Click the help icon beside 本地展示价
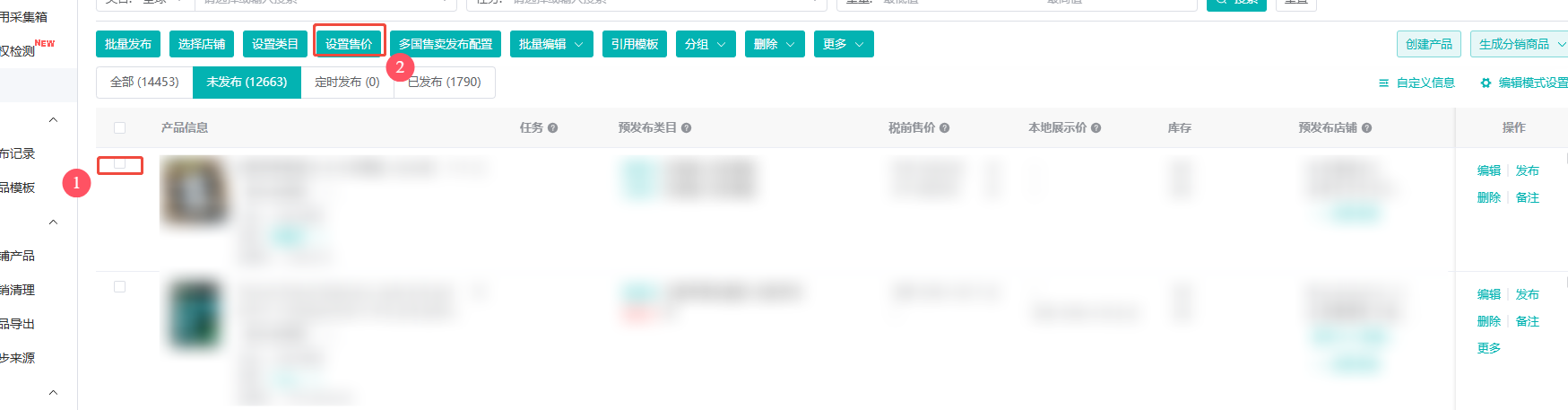The width and height of the screenshot is (1568, 410). [1096, 128]
